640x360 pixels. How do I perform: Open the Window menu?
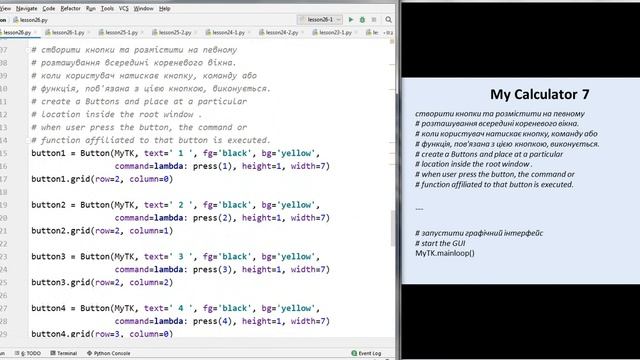click(x=144, y=8)
